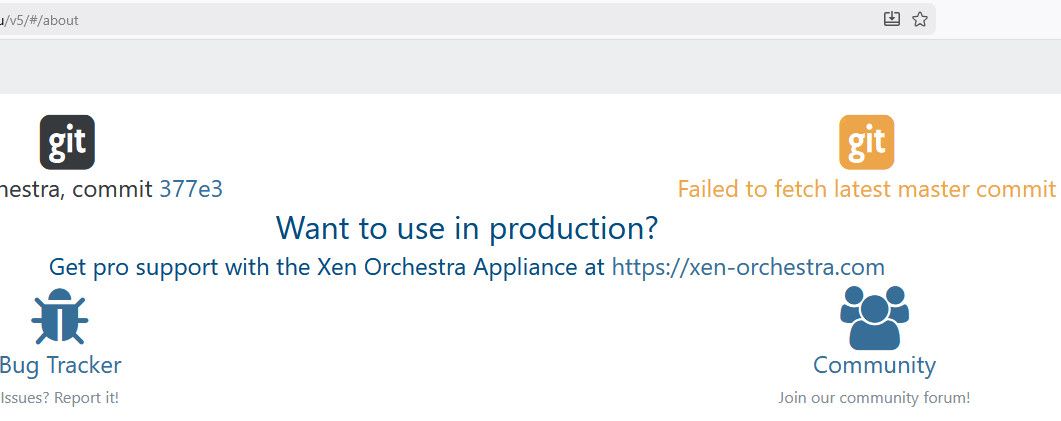The width and height of the screenshot is (1061, 421).
Task: Click 'Want to use in production?' heading
Action: pos(467,227)
